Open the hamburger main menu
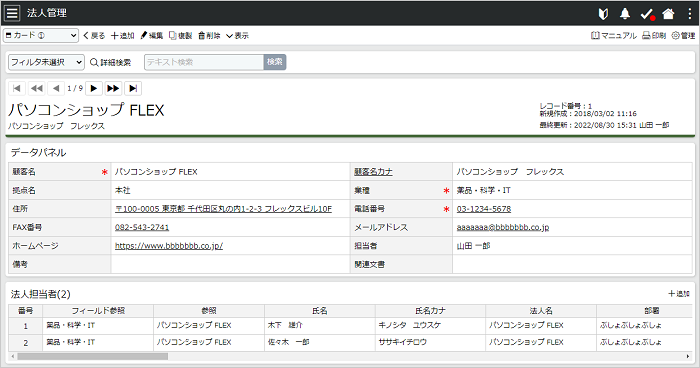Image resolution: width=700 pixels, height=368 pixels. 12,13
